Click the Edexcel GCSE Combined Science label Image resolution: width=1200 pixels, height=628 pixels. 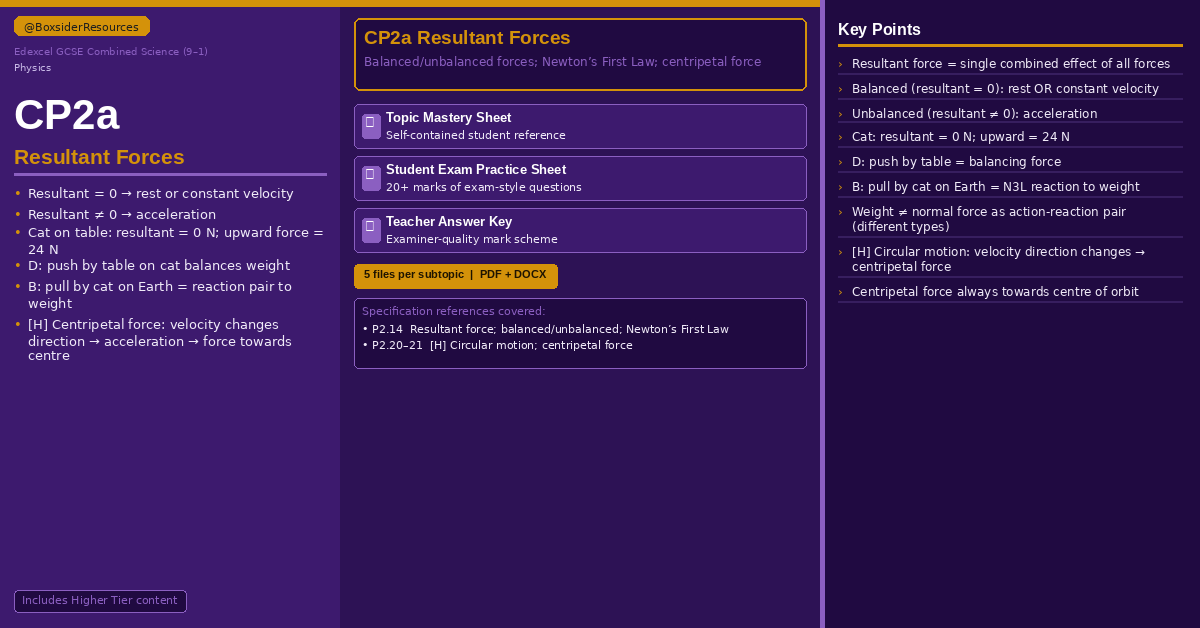pos(111,52)
